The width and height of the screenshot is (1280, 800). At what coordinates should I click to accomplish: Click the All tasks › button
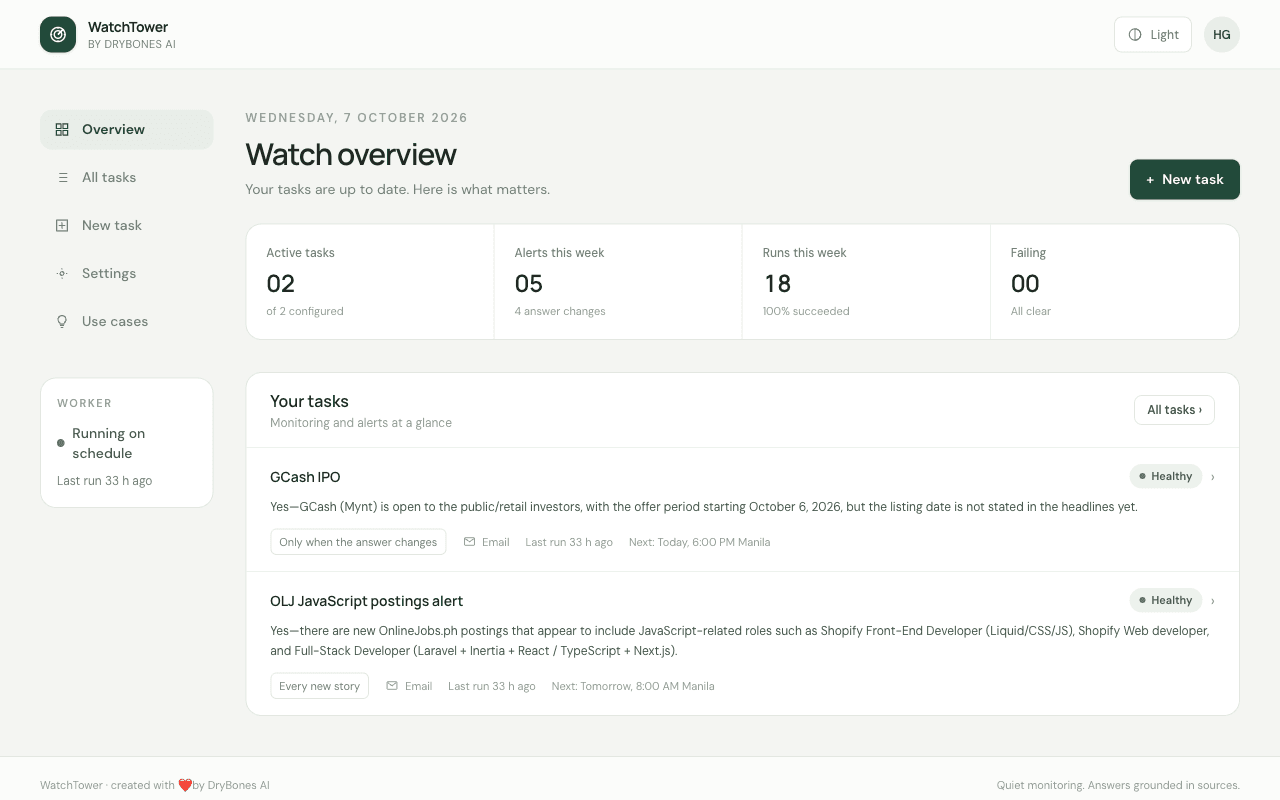[x=1174, y=410]
